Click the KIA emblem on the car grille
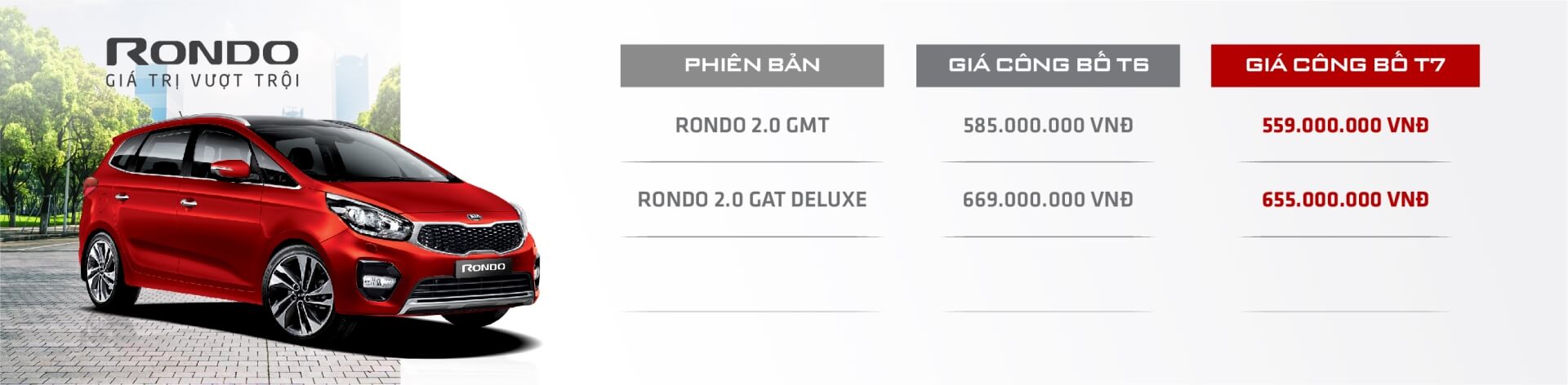 click(475, 218)
